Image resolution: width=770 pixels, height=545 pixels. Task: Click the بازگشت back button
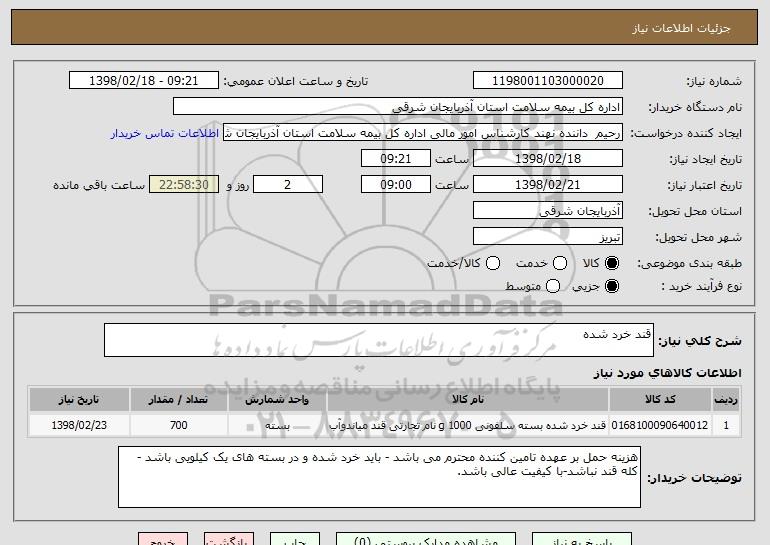coord(229,539)
